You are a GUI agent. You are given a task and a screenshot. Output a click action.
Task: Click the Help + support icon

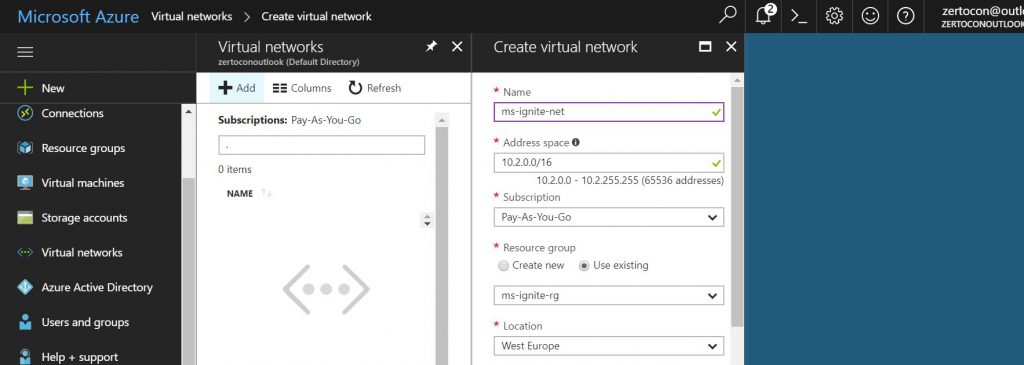coord(25,357)
